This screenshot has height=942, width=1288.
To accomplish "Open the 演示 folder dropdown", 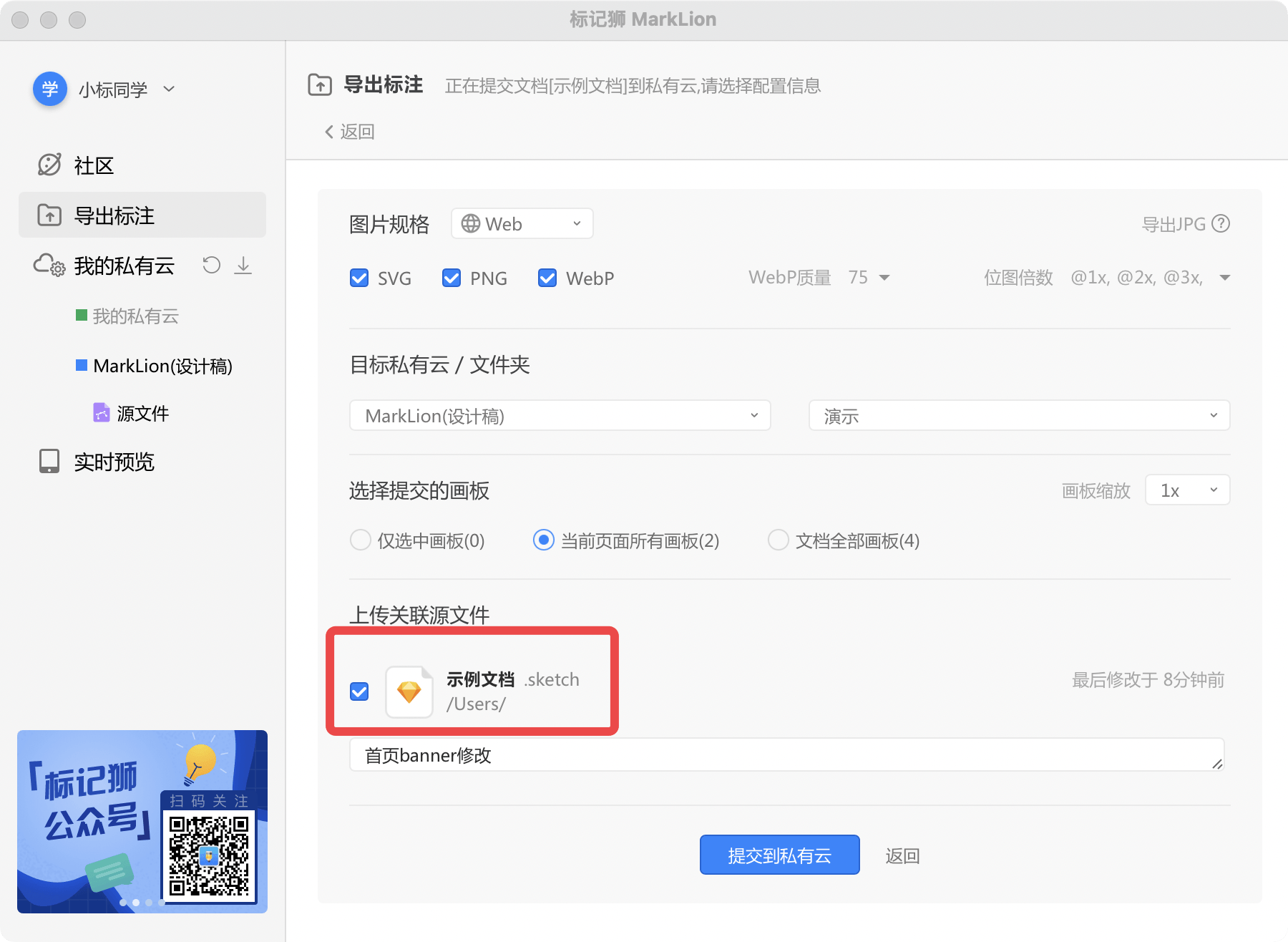I will 1019,416.
